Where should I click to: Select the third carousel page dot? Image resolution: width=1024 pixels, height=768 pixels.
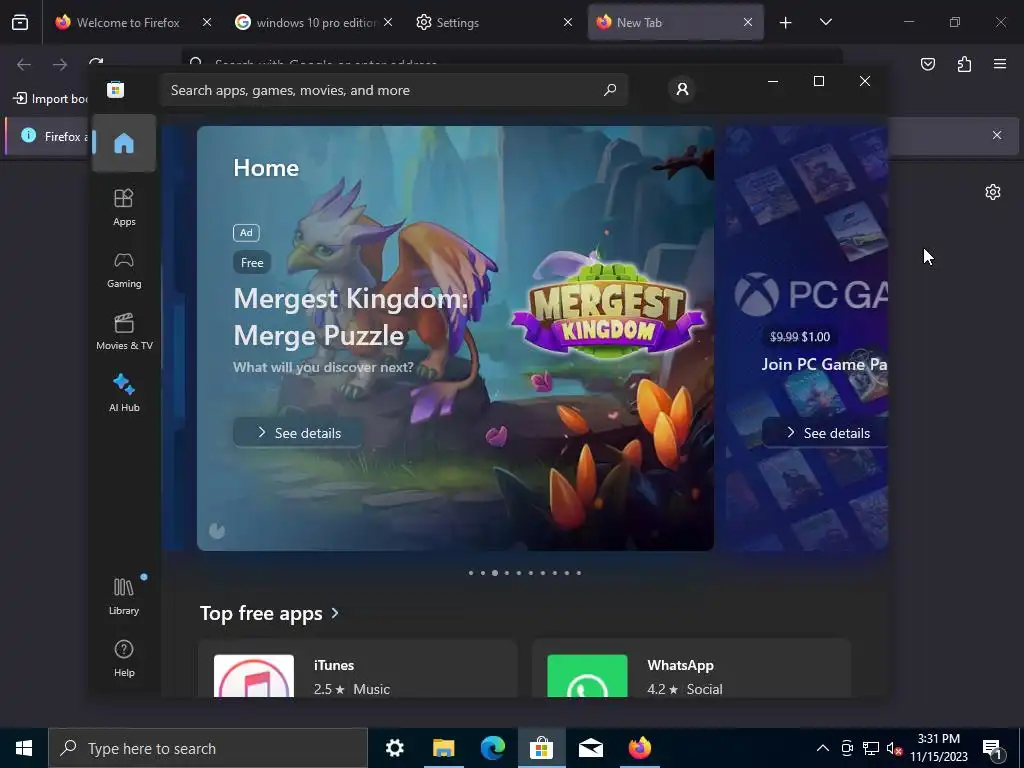[x=495, y=573]
